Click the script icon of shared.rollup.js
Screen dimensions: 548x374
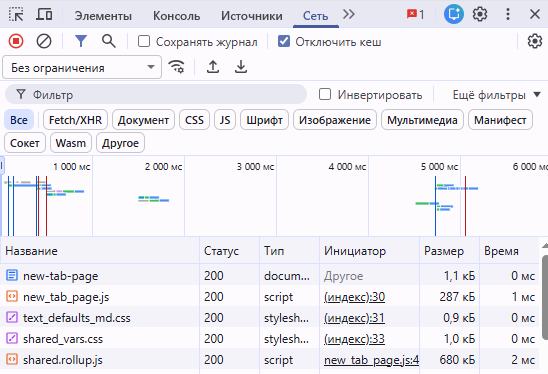pyautogui.click(x=12, y=359)
